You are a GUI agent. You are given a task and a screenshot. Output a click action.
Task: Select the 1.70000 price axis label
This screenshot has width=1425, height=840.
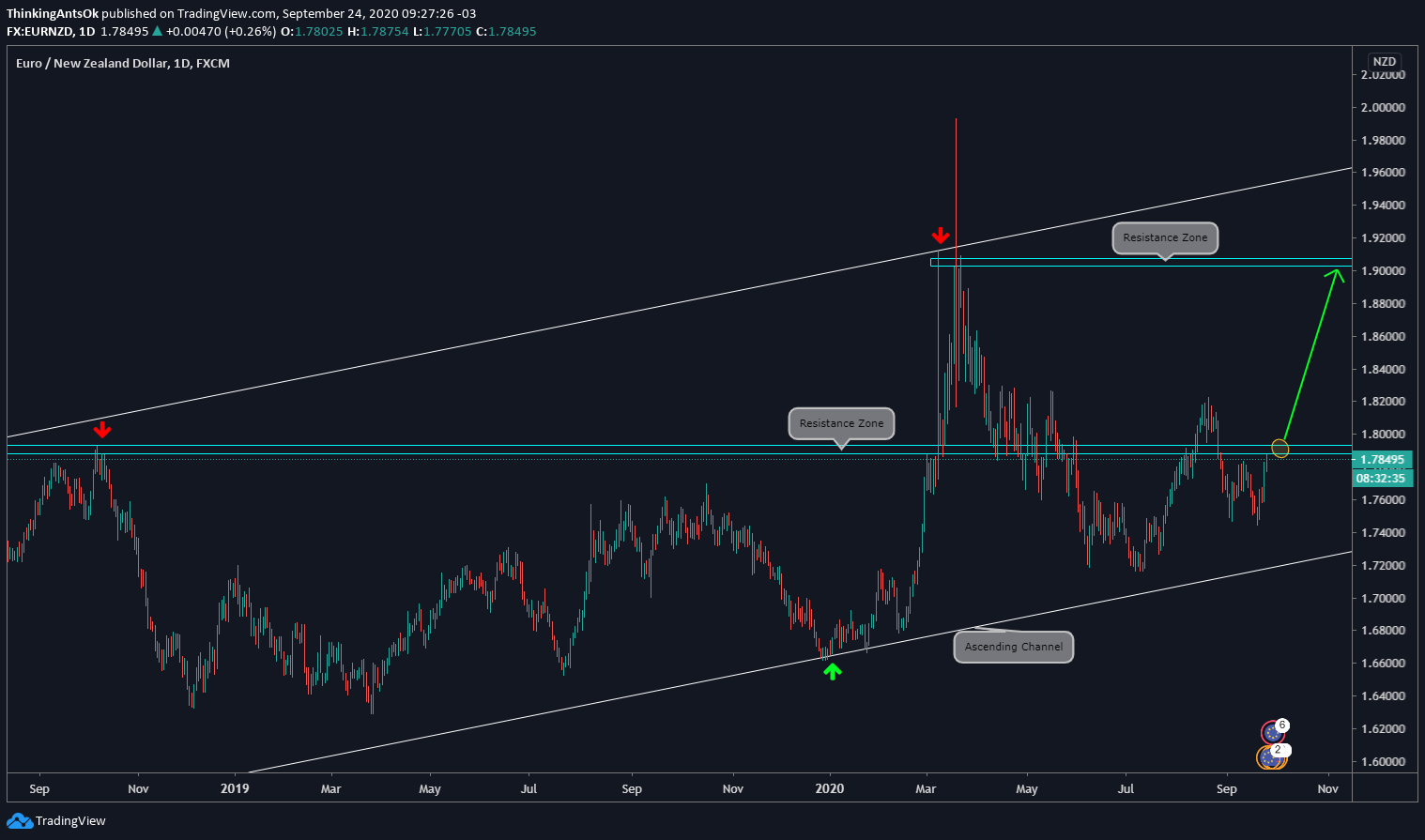pyautogui.click(x=1383, y=598)
